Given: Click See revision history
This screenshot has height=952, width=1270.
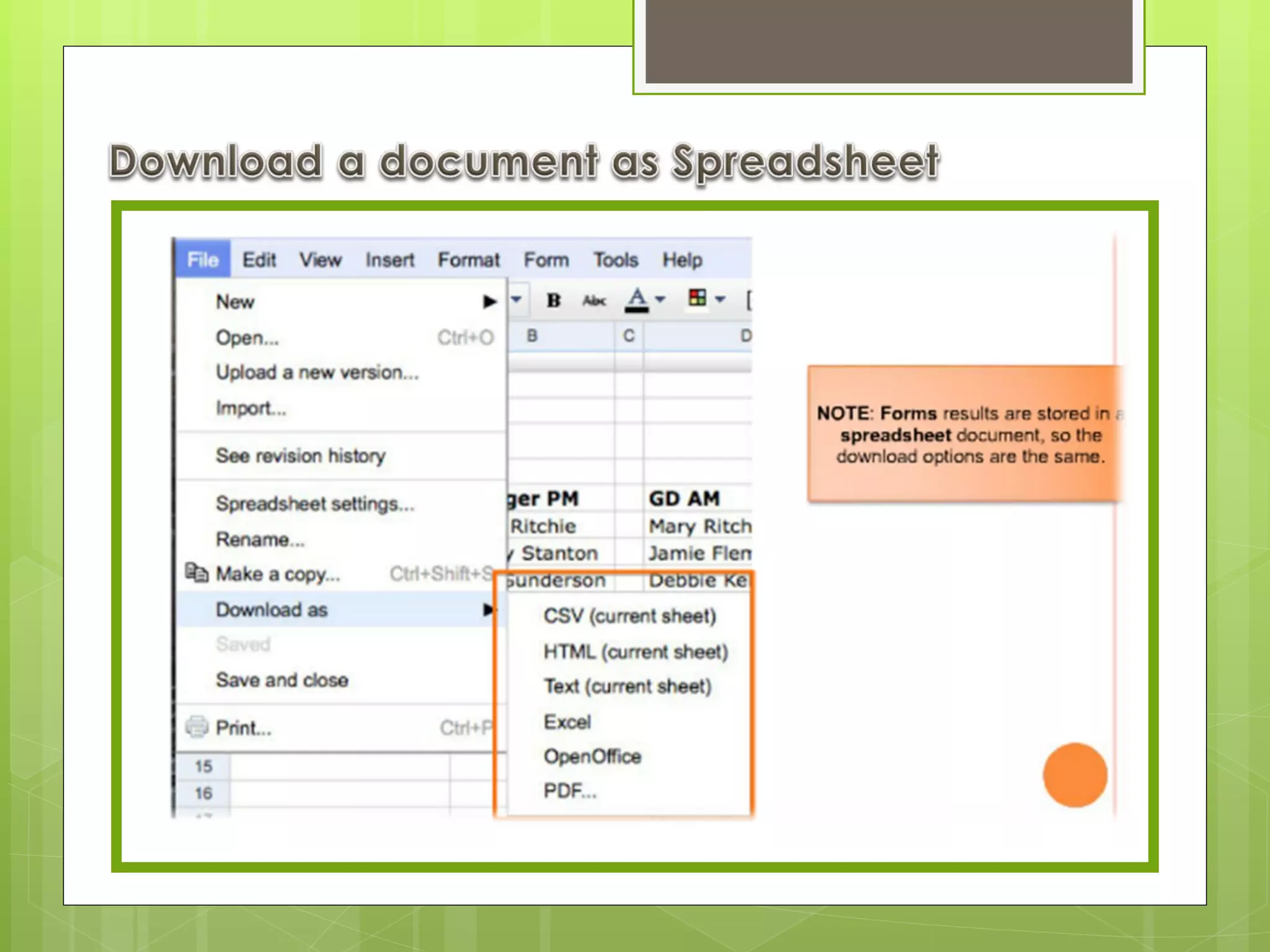Looking at the screenshot, I should (x=300, y=456).
